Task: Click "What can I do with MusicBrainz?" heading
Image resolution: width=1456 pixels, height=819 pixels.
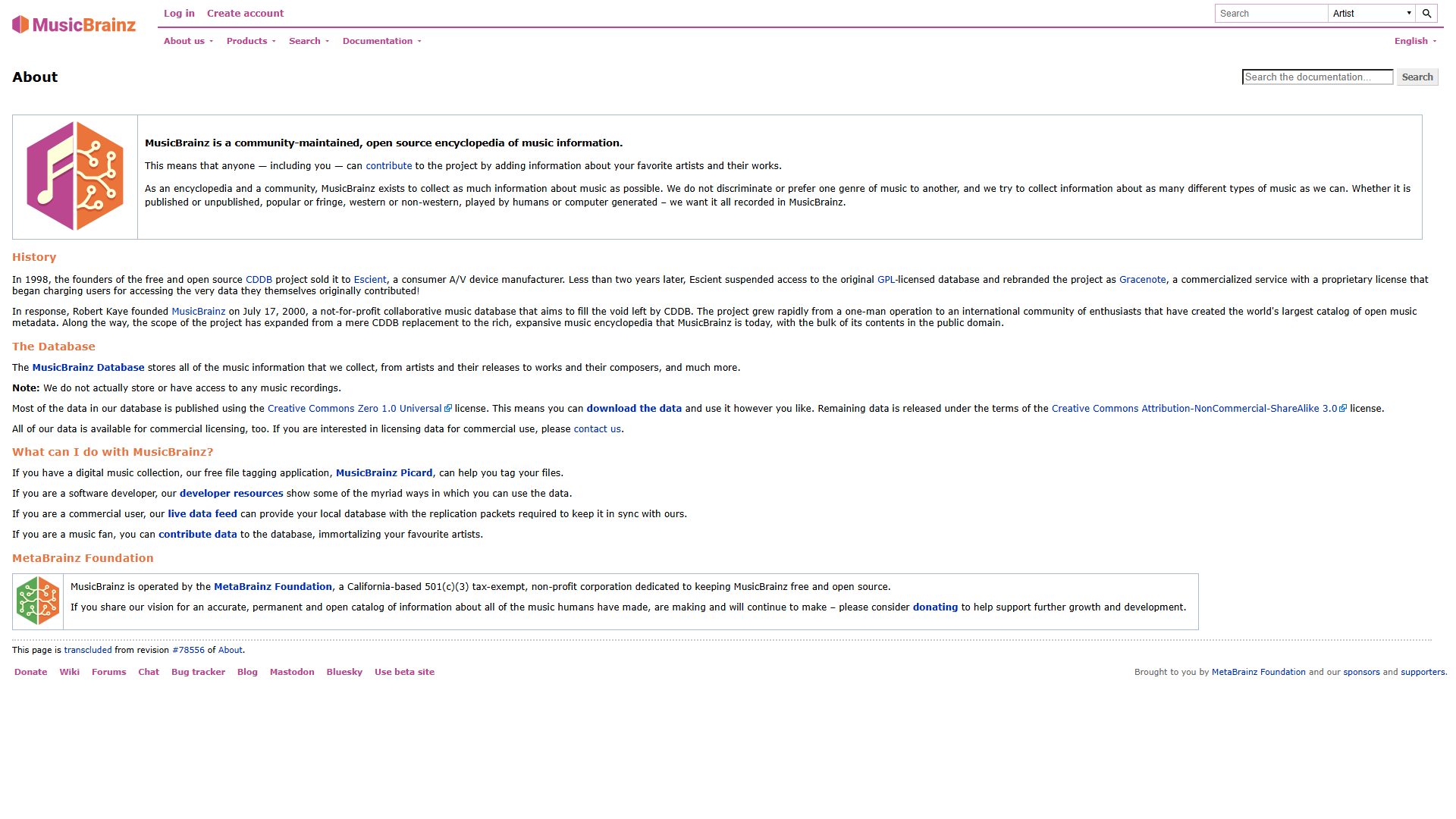Action: [x=113, y=453]
